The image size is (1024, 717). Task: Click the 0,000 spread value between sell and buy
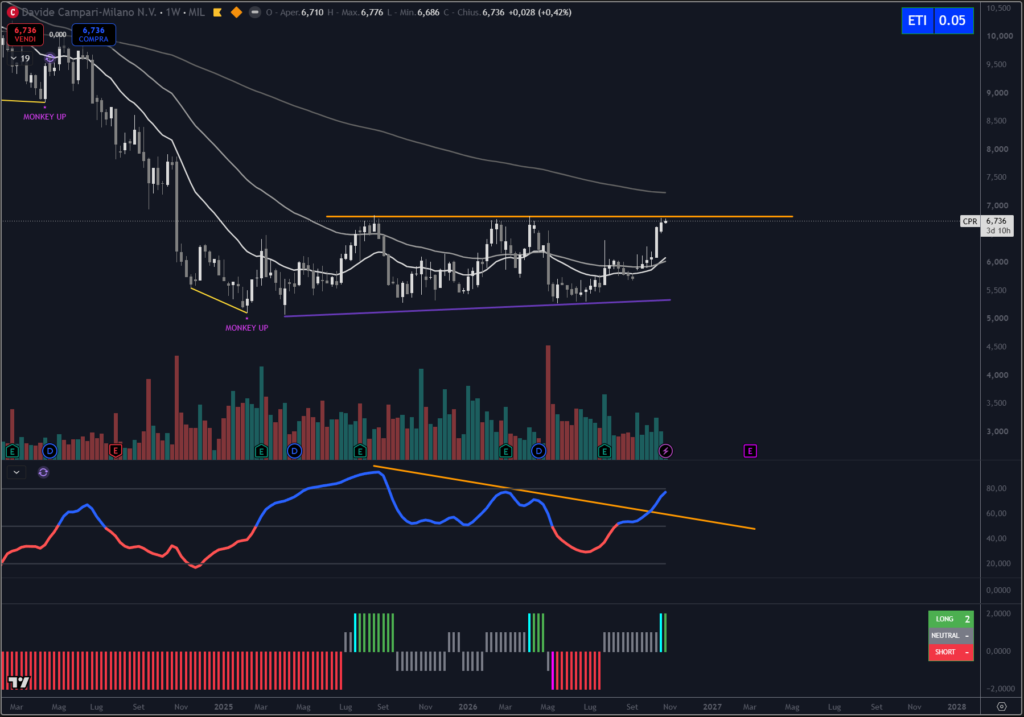tap(57, 35)
